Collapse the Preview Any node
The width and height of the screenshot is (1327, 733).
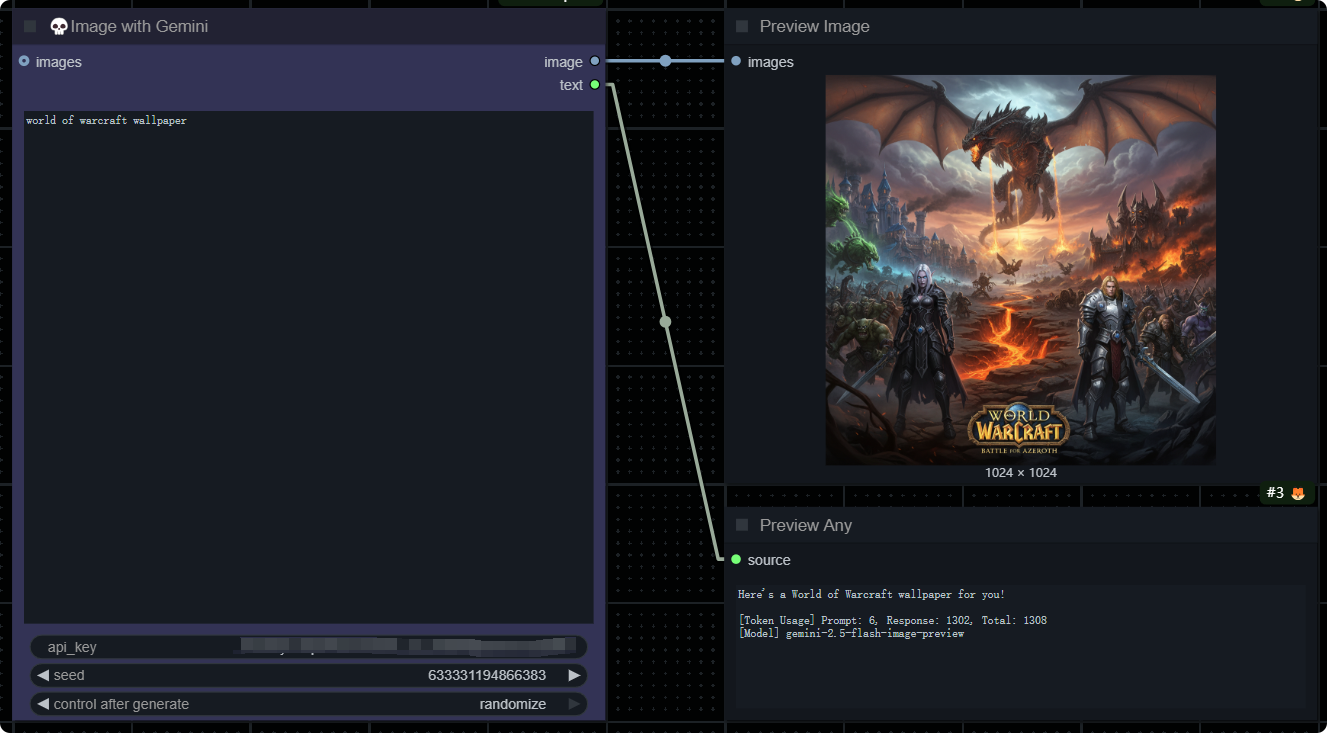(x=742, y=525)
